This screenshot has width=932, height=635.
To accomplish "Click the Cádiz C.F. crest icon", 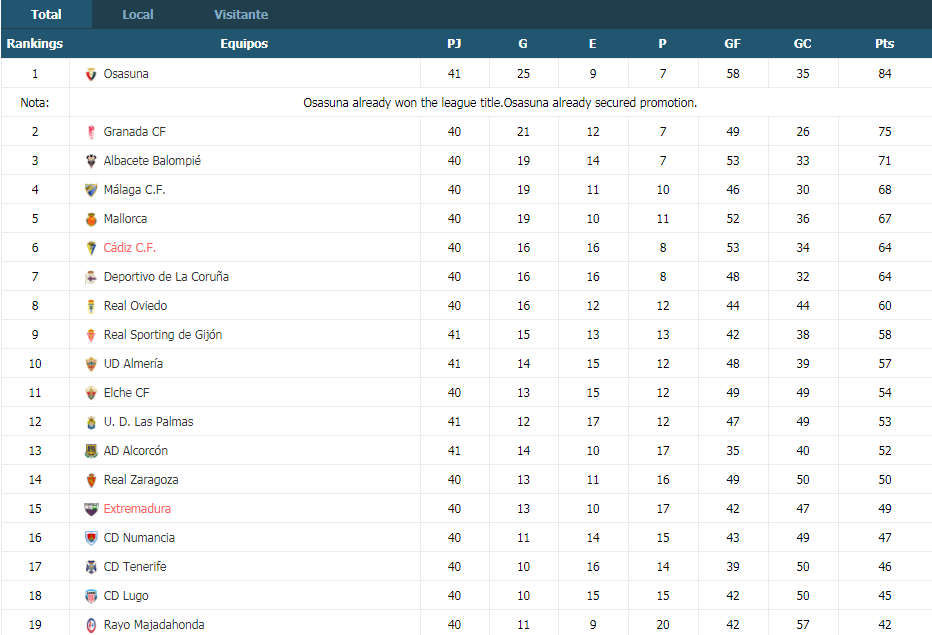I will pos(91,248).
